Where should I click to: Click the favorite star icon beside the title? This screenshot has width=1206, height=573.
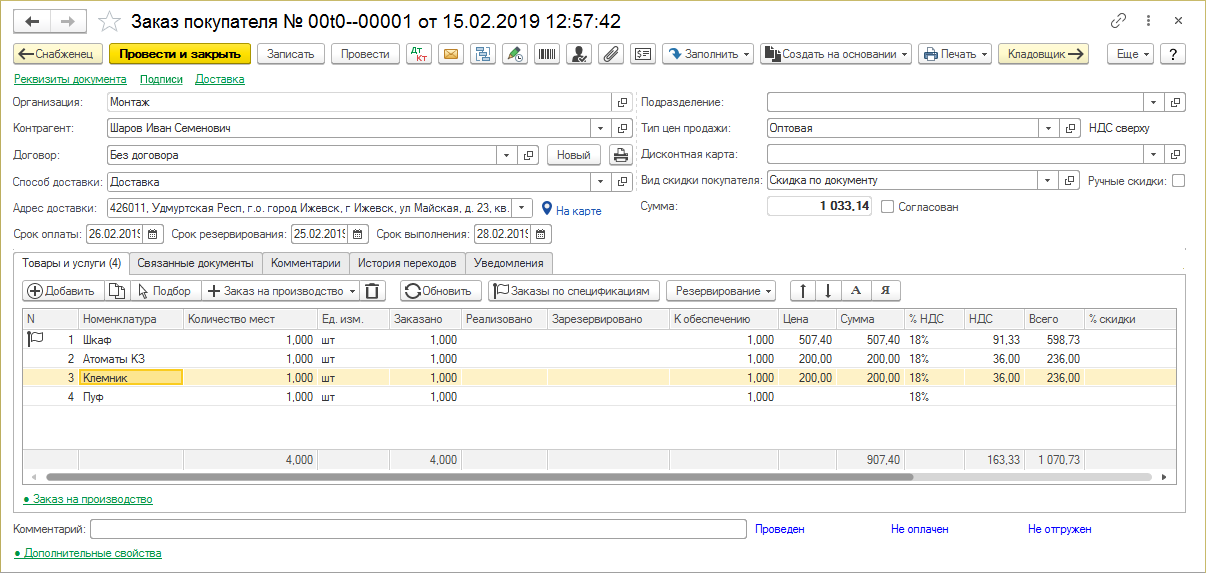(111, 21)
